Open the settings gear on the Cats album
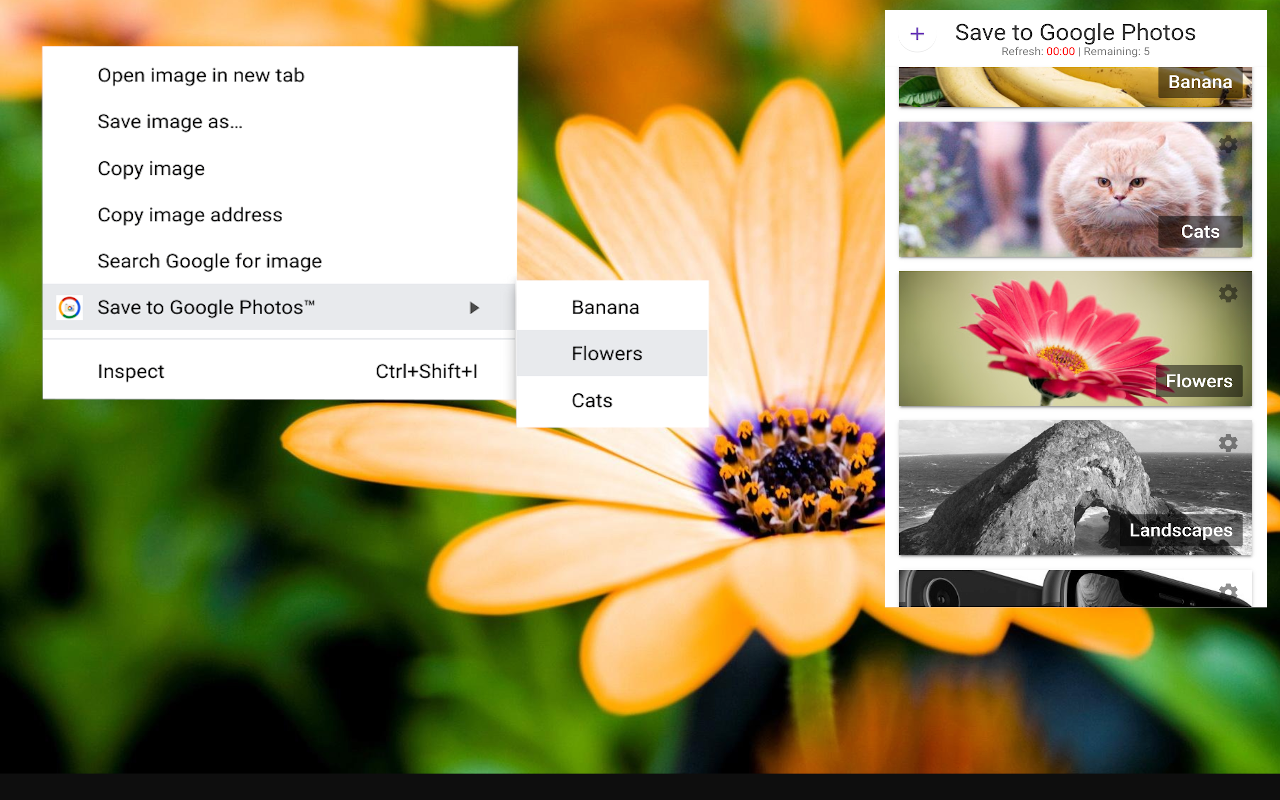The image size is (1280, 800). click(1227, 144)
